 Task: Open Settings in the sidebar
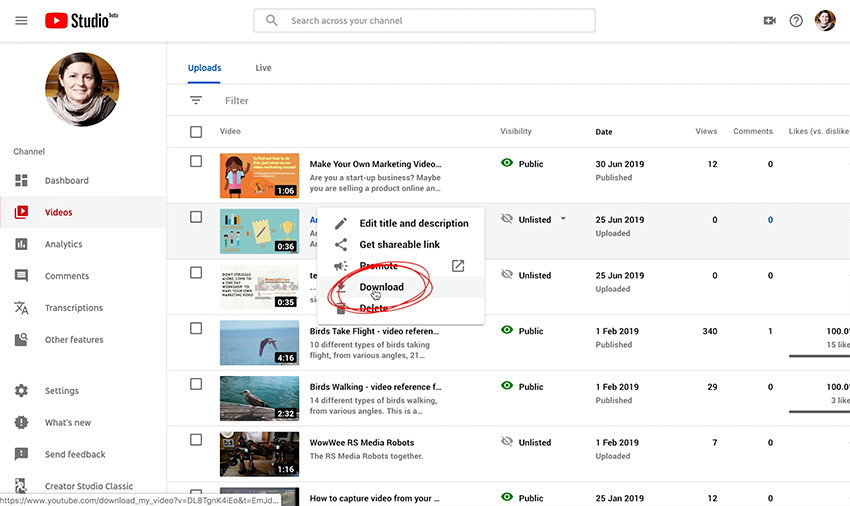pos(62,390)
